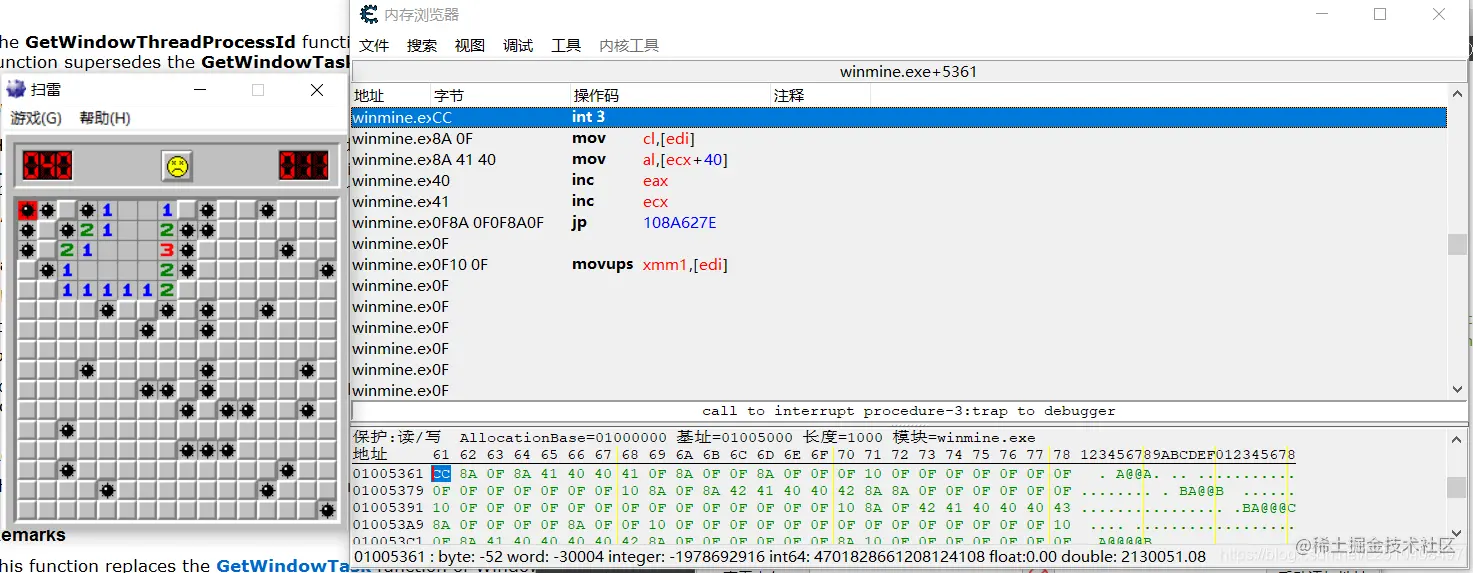Click the 注释 column header
1473x573 pixels.
click(820, 95)
